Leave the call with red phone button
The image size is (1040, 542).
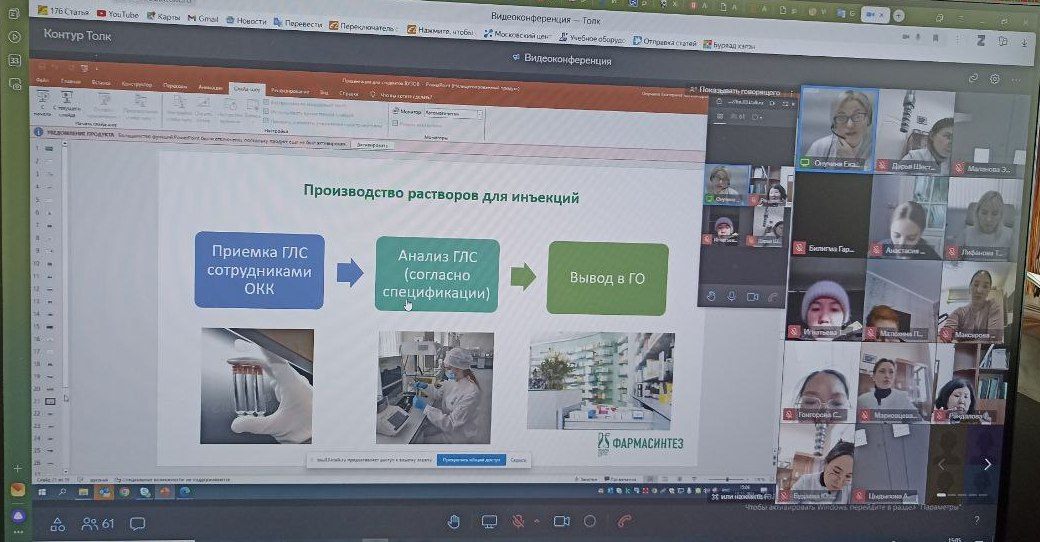click(625, 521)
